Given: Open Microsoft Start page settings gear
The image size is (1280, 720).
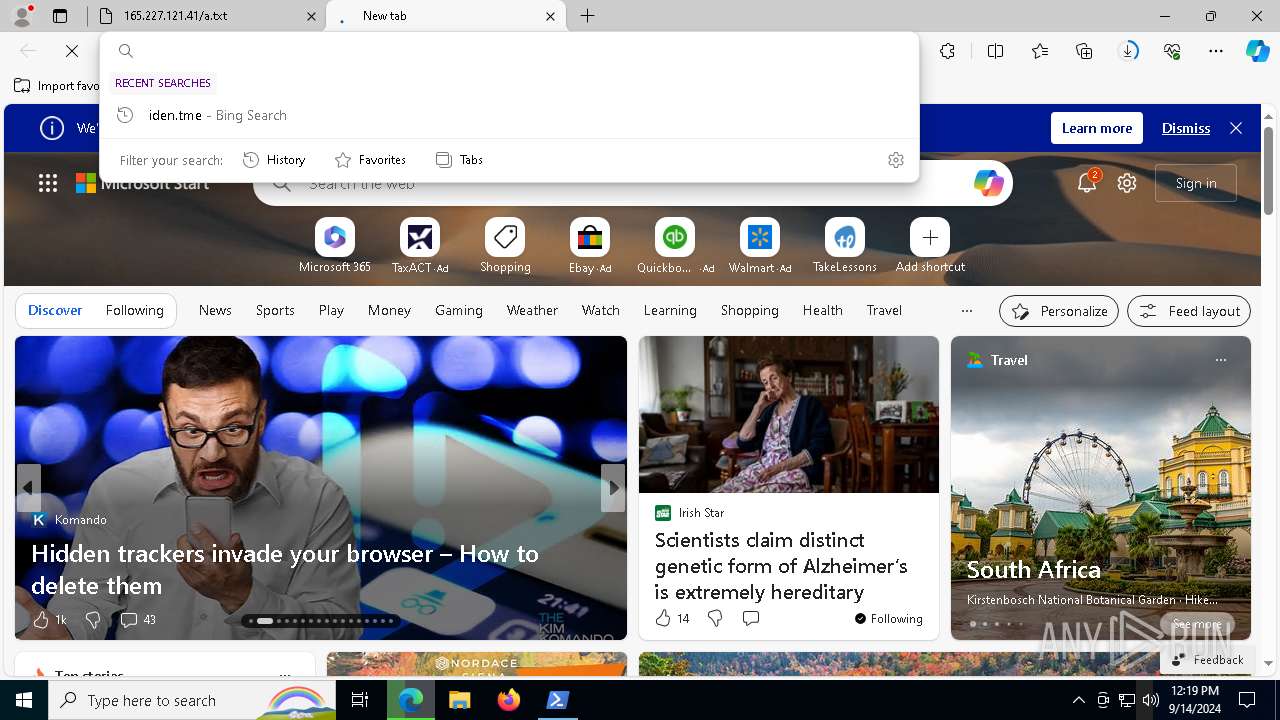Looking at the screenshot, I should coord(1127,183).
